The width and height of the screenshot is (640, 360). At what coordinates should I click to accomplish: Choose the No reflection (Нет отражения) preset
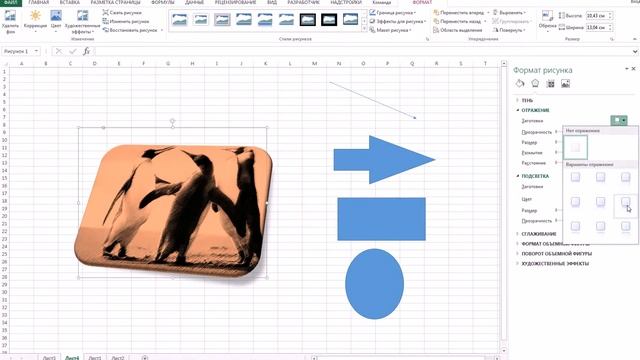pyautogui.click(x=576, y=147)
